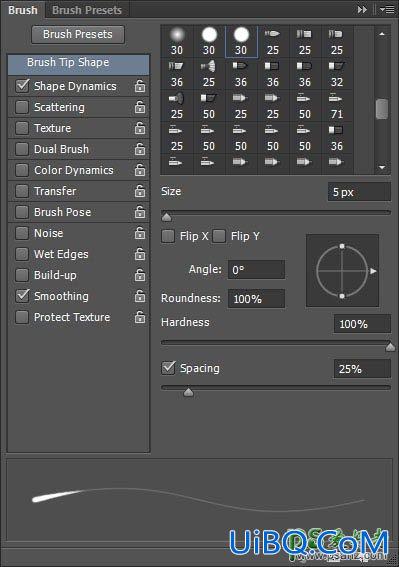Toggle the Protect Texture lock icon
This screenshot has height=567, width=399.
(140, 317)
